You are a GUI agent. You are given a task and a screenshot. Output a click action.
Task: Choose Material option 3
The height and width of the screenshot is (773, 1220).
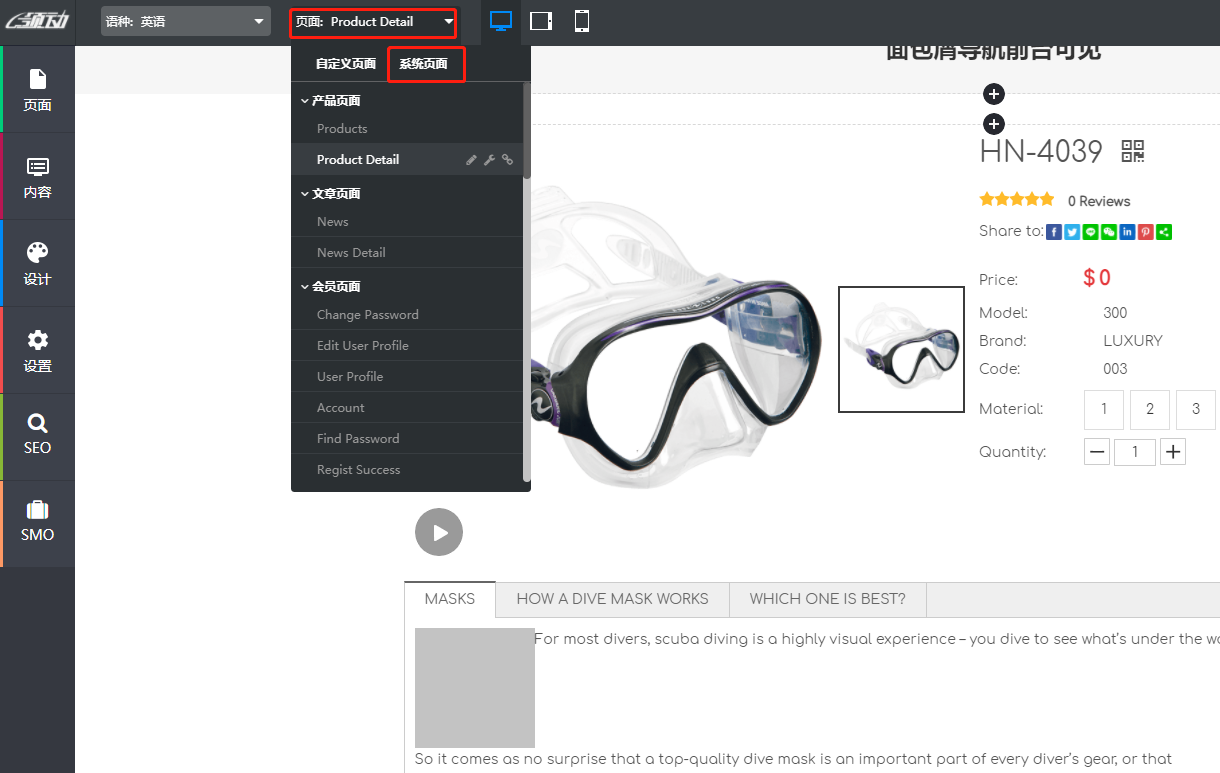[1196, 409]
